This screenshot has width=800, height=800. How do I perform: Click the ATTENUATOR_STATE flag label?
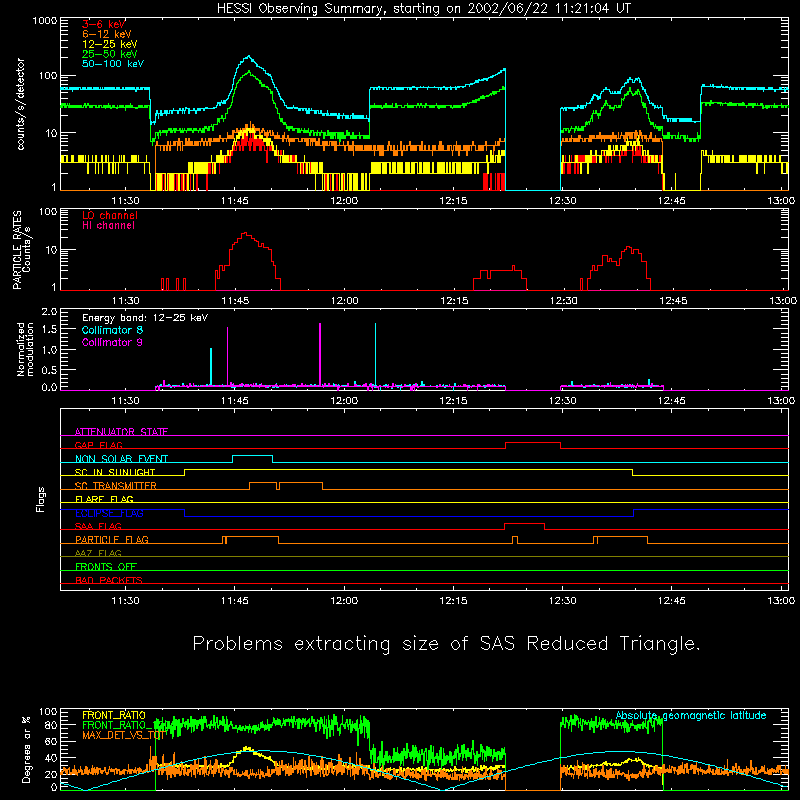(x=121, y=432)
